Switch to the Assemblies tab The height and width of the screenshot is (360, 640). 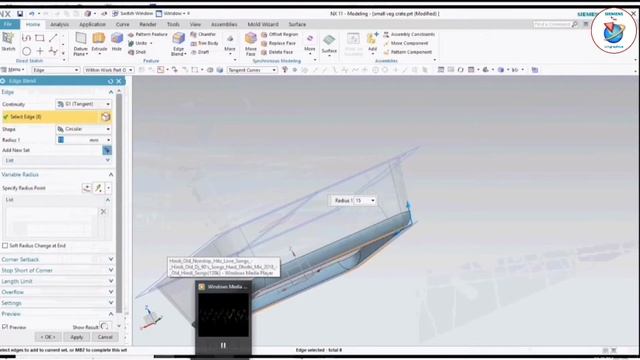[x=224, y=24]
